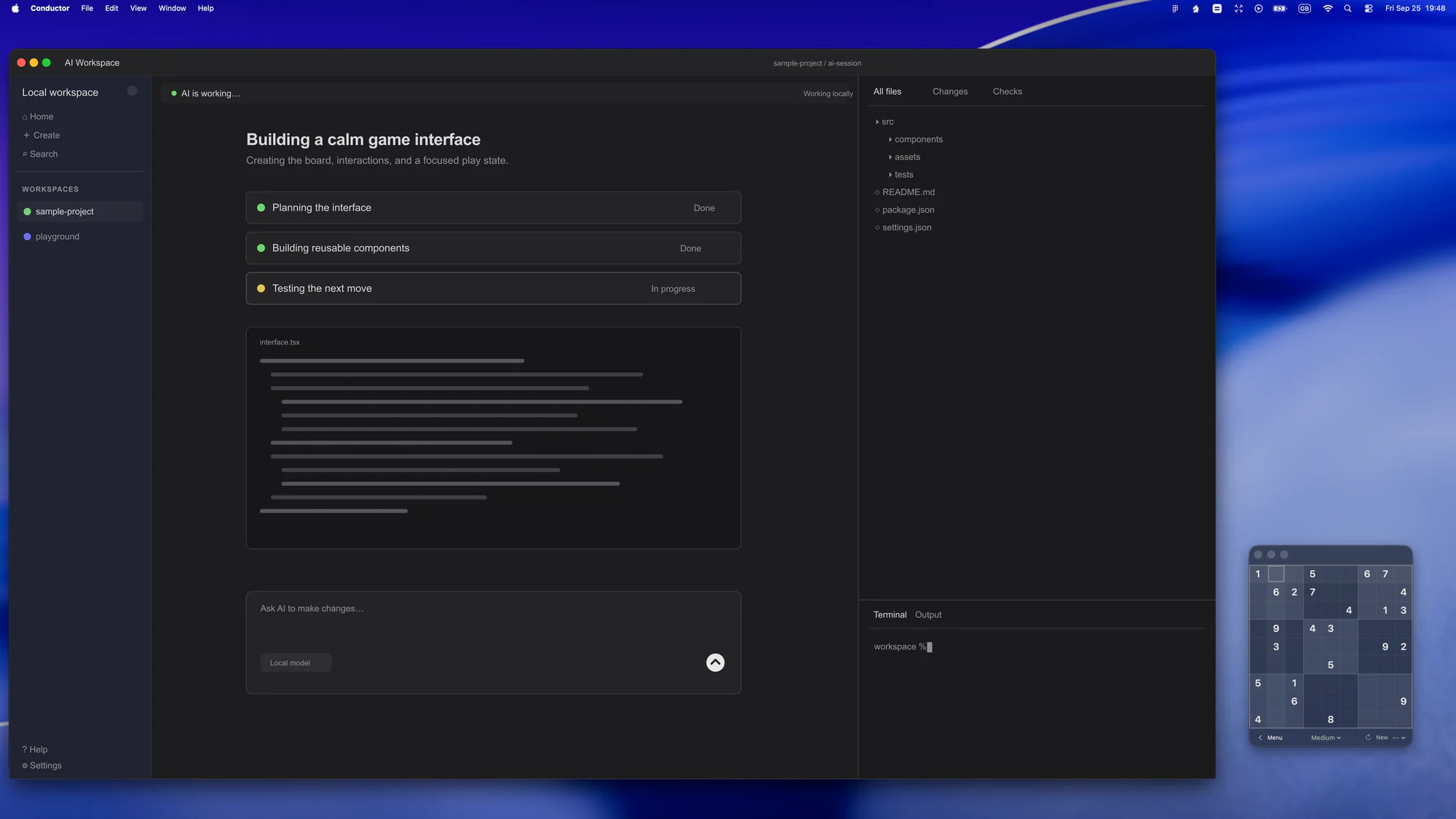Open the File menu
This screenshot has height=819, width=1456.
pos(87,9)
